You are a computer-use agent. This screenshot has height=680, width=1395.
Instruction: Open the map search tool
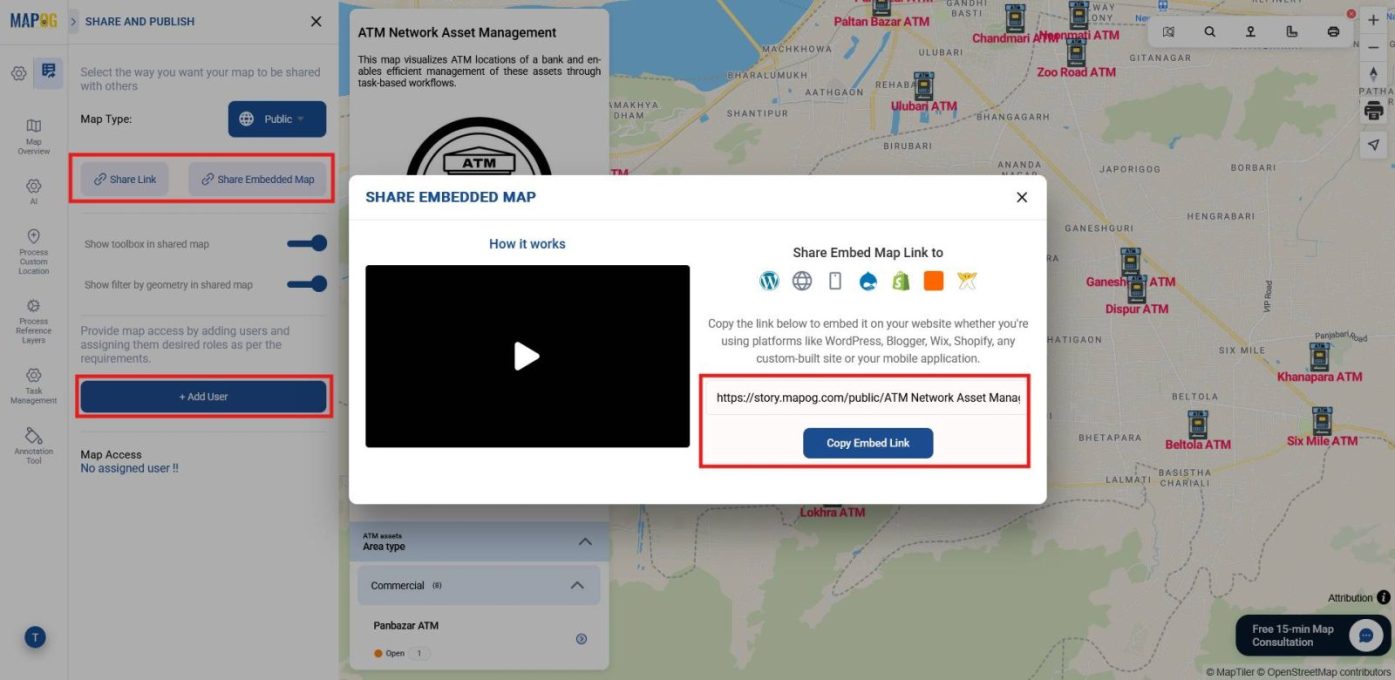[1209, 31]
